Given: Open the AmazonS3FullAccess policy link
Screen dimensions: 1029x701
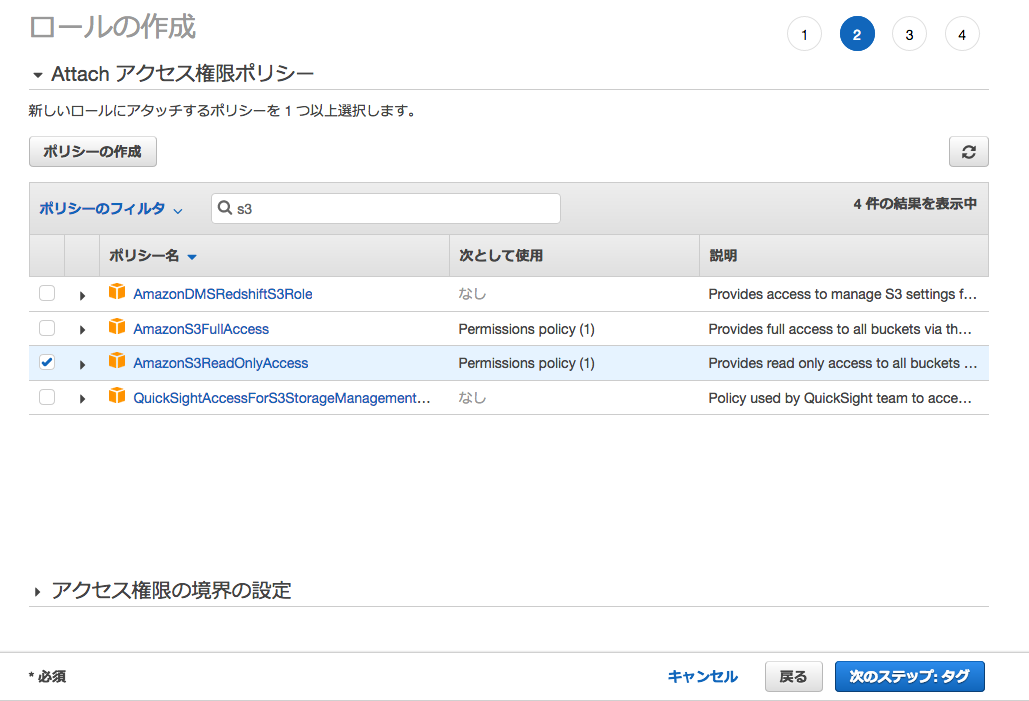Looking at the screenshot, I should [x=201, y=329].
